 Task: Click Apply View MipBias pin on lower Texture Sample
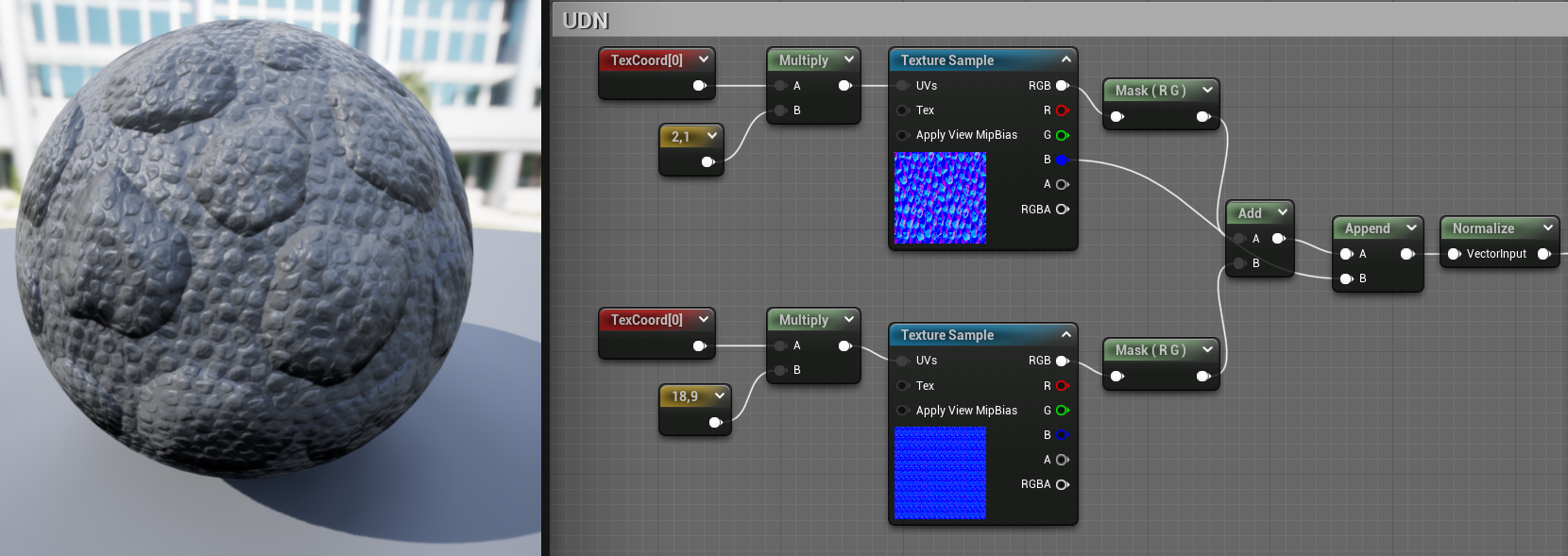click(x=903, y=411)
